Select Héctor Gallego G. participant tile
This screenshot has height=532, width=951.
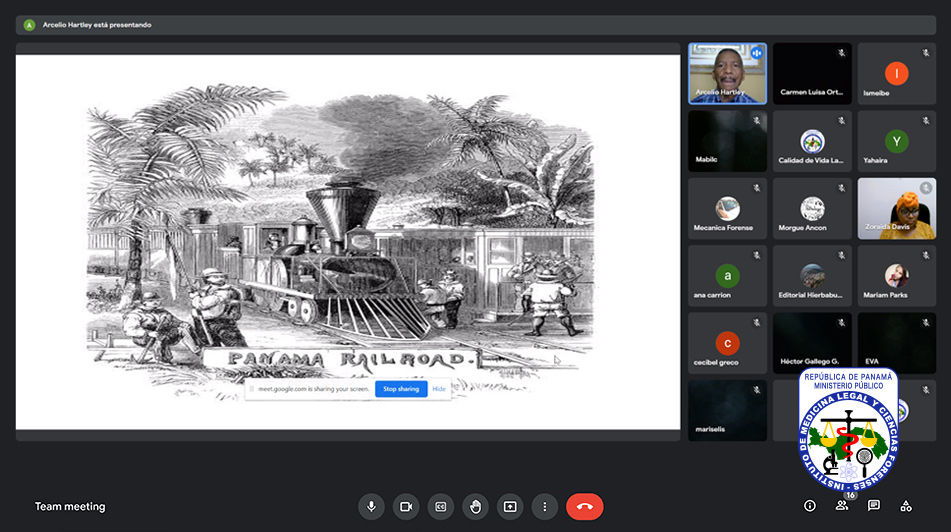click(812, 343)
